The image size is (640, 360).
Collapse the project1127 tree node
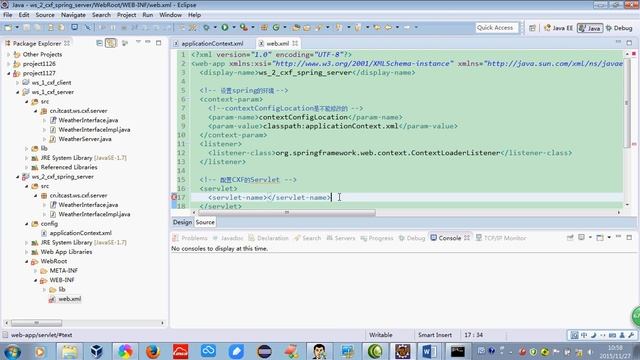(x=9, y=73)
